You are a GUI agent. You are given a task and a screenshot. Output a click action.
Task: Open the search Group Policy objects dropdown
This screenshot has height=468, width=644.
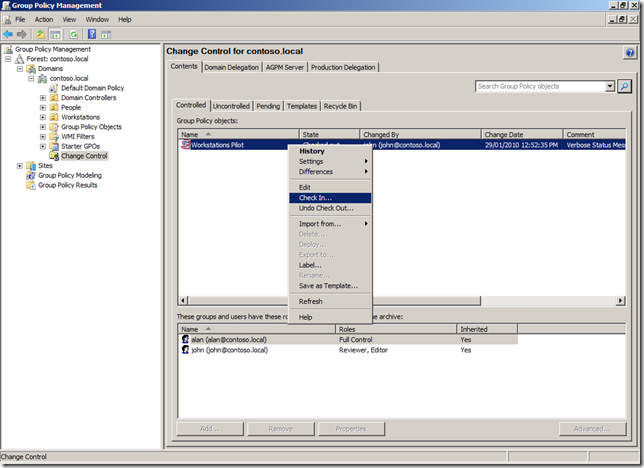pos(610,87)
